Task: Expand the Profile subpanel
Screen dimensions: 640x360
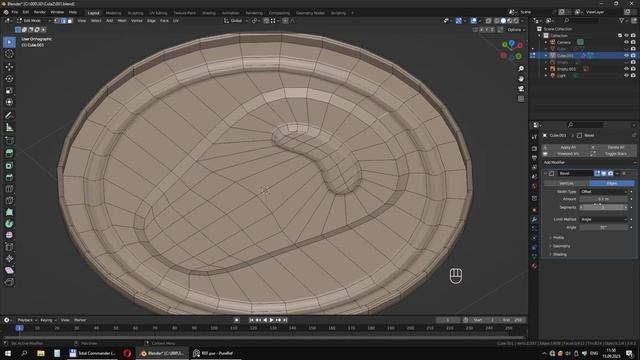Action: (558, 238)
